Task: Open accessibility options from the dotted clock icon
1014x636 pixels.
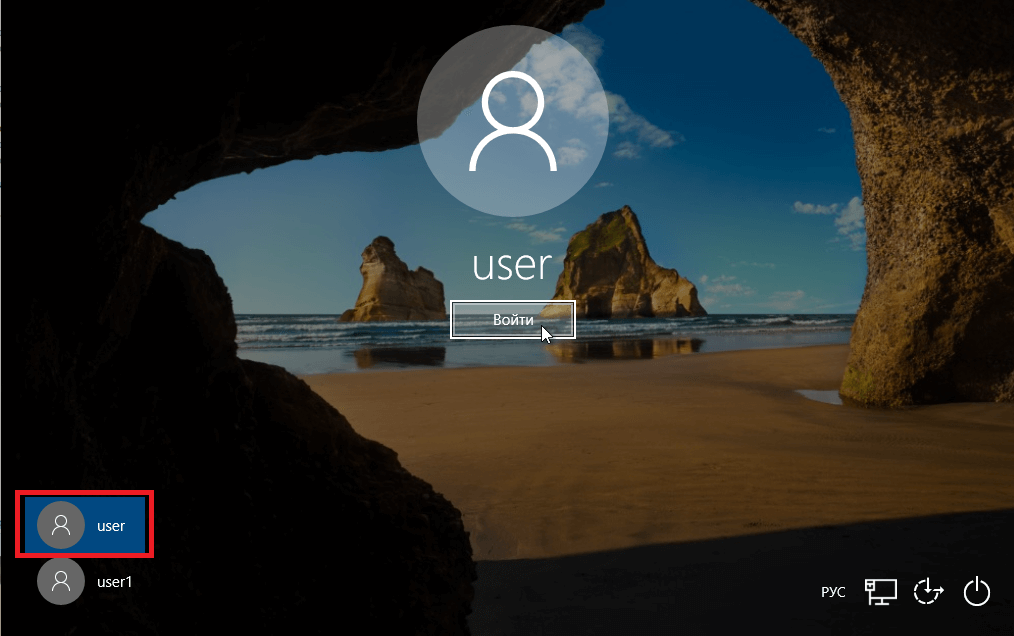Action: coord(929,592)
